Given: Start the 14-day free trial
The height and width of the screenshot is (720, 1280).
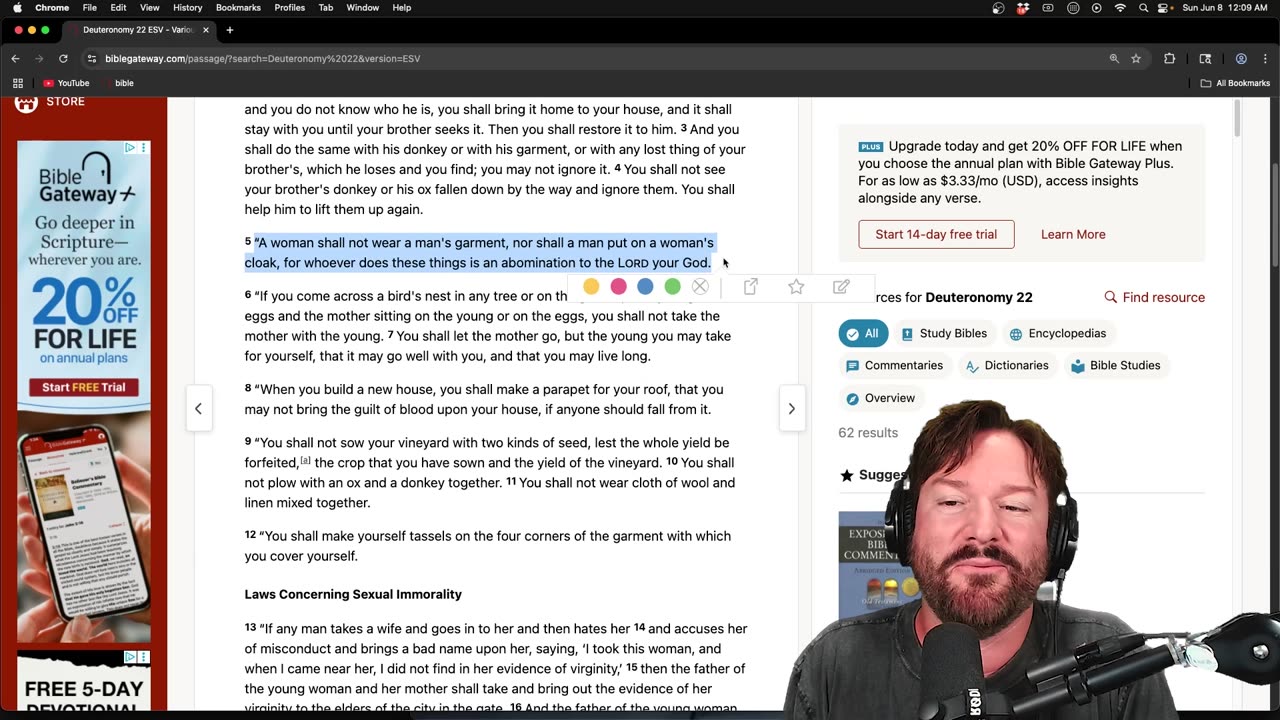Looking at the screenshot, I should coord(936,234).
